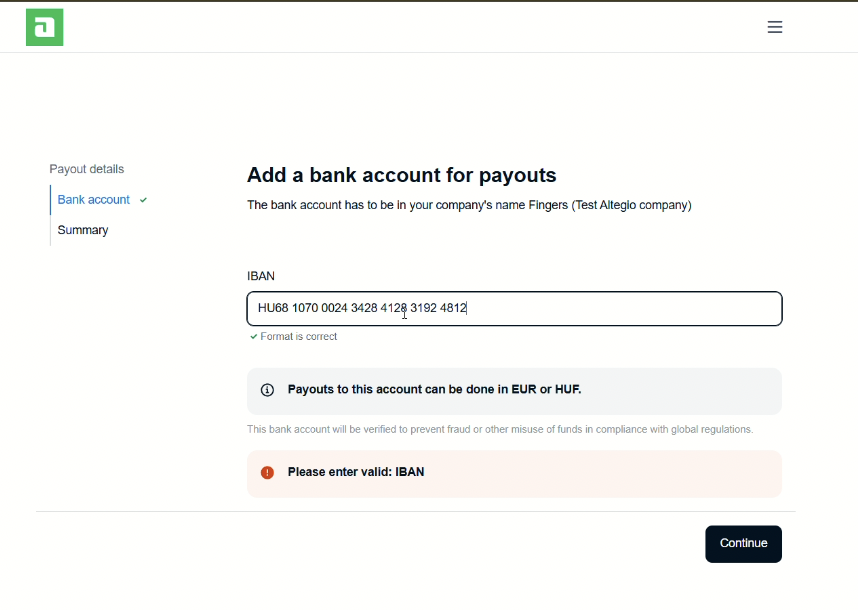858x610 pixels.
Task: Click the IBAN field label
Action: [x=261, y=276]
